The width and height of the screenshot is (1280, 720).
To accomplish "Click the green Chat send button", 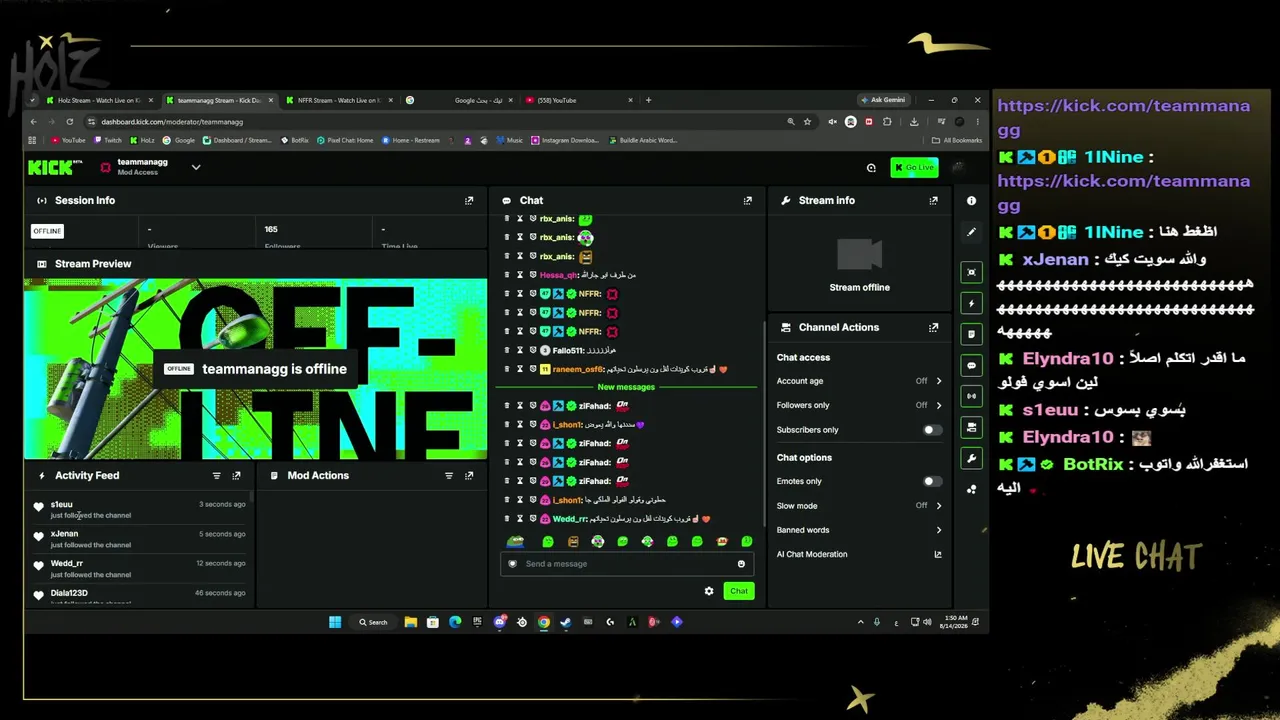I will pos(738,591).
